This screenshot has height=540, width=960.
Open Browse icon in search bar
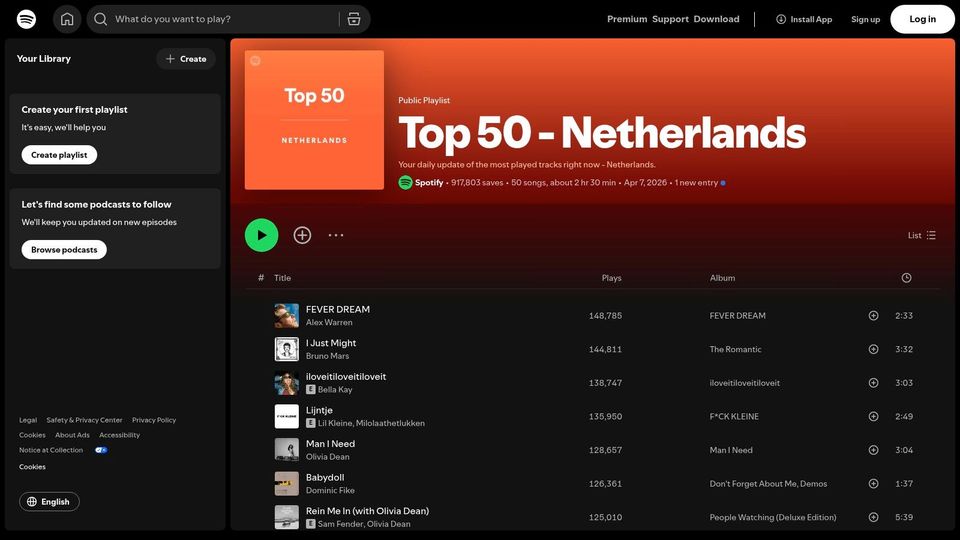pos(354,19)
